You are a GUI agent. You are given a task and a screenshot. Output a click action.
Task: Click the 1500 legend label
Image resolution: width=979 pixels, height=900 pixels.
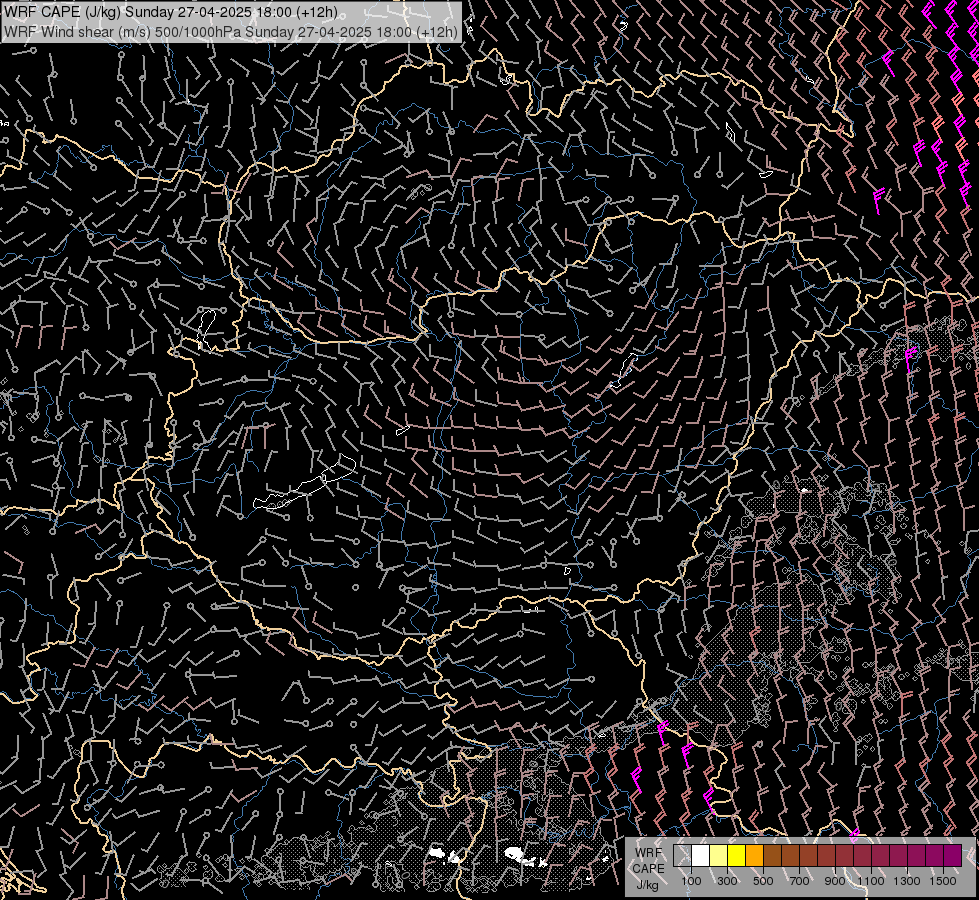[943, 881]
